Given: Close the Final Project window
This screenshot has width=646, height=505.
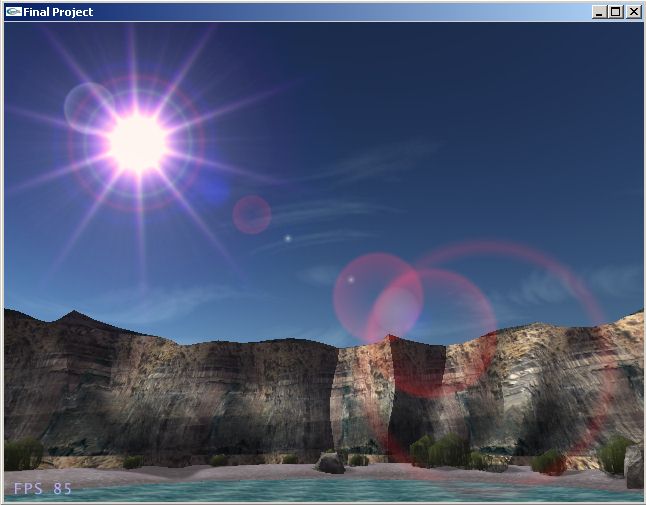Looking at the screenshot, I should (633, 12).
